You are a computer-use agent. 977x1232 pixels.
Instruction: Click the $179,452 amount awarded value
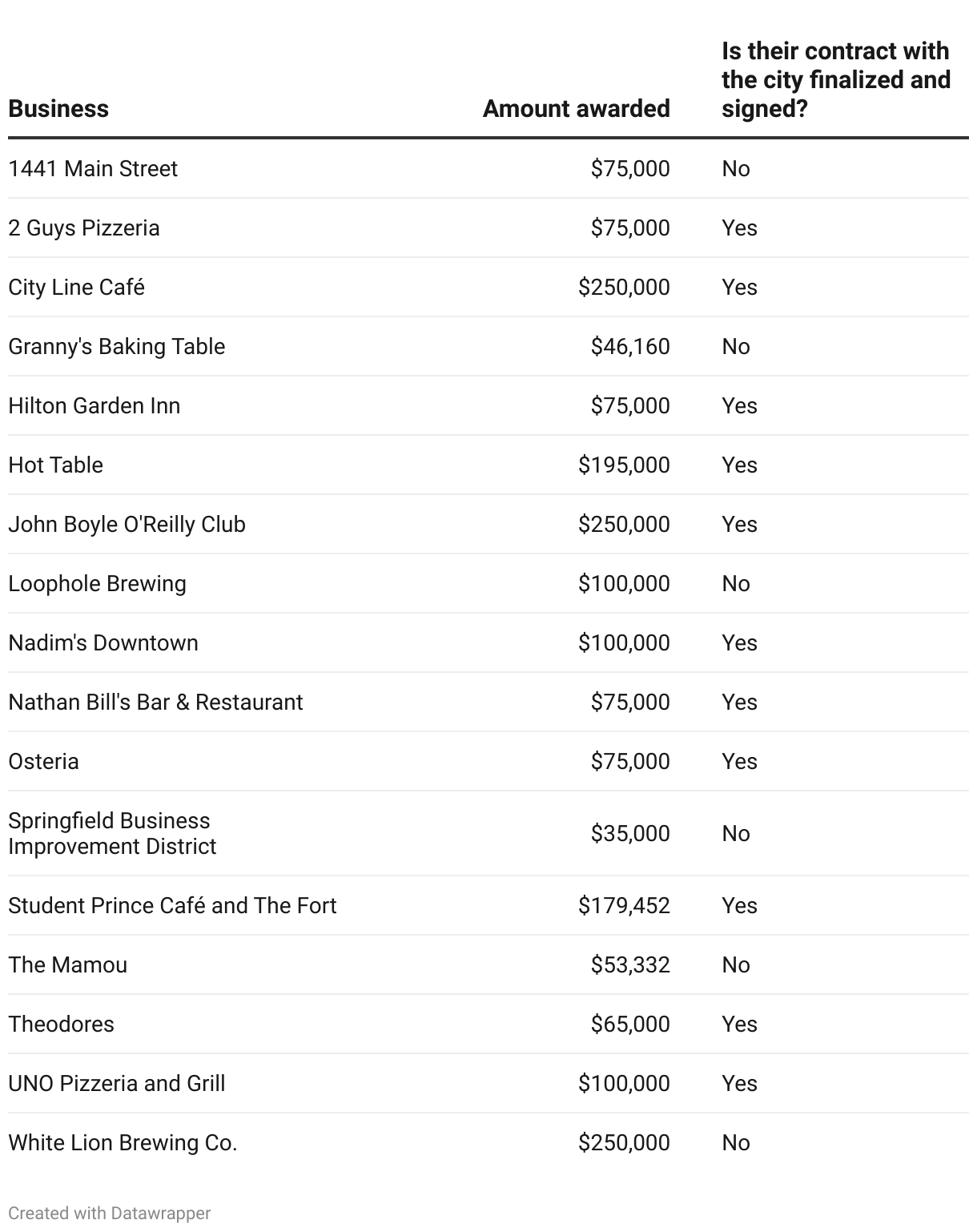coord(624,906)
